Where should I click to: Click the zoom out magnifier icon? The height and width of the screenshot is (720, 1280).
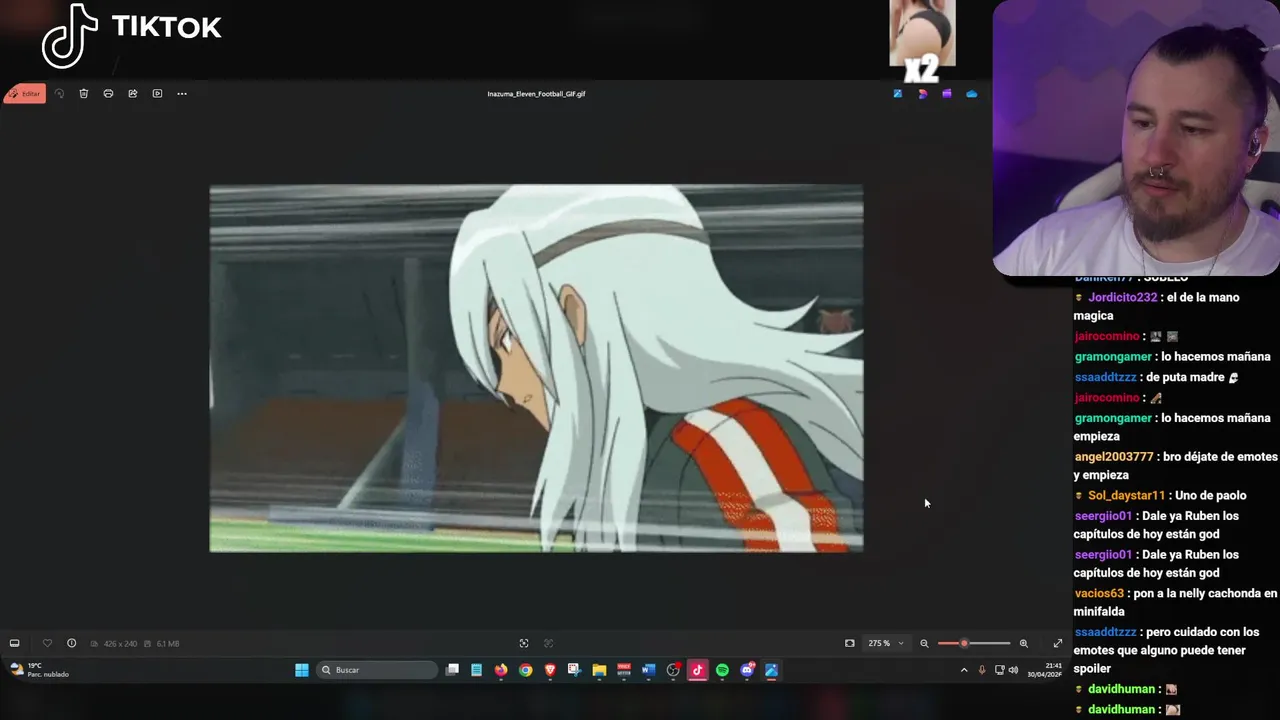coord(924,643)
